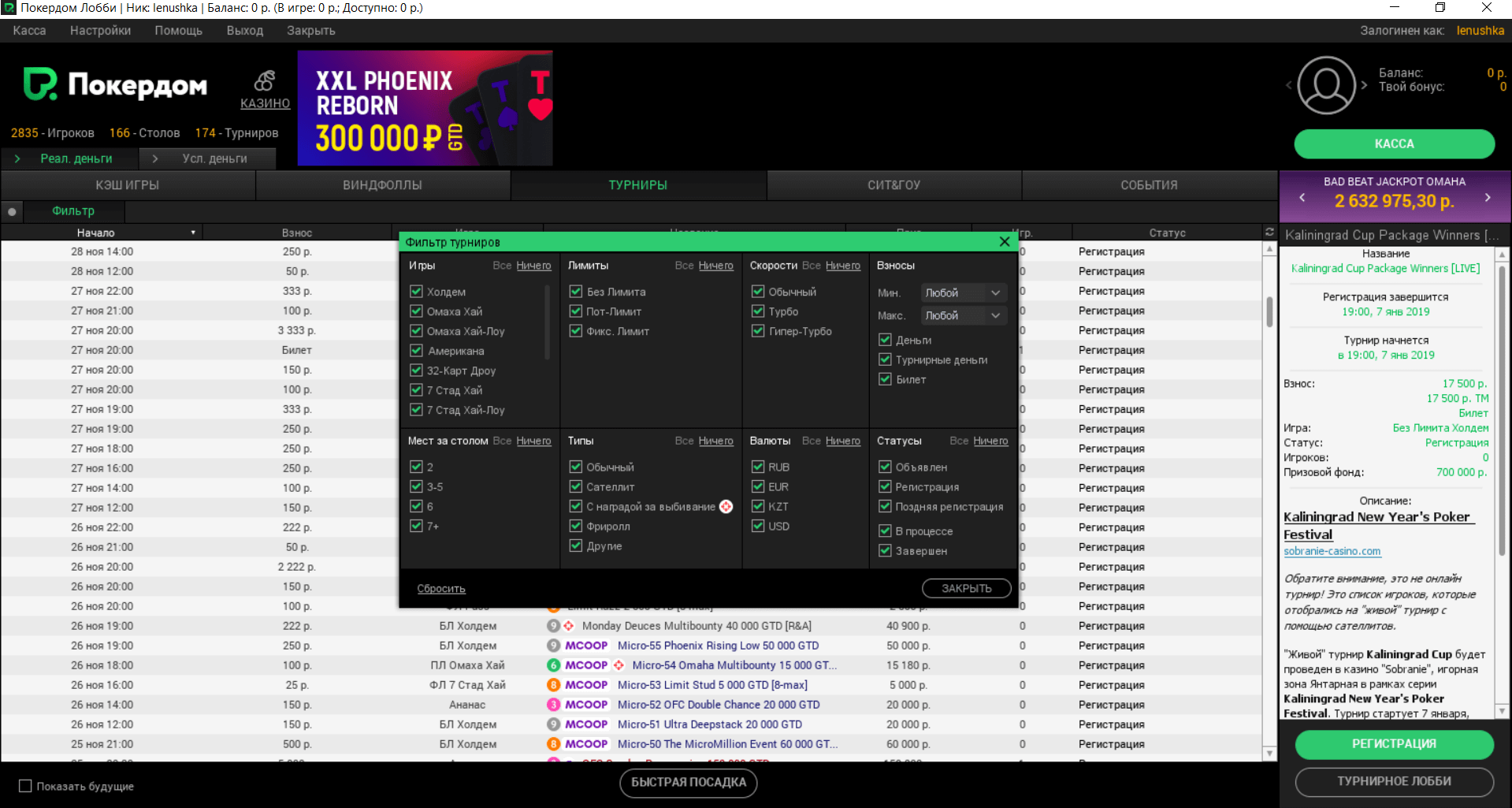Image resolution: width=1512 pixels, height=808 pixels.
Task: Switch to the ВИНДФОЛЛЫ tab
Action: [x=382, y=185]
